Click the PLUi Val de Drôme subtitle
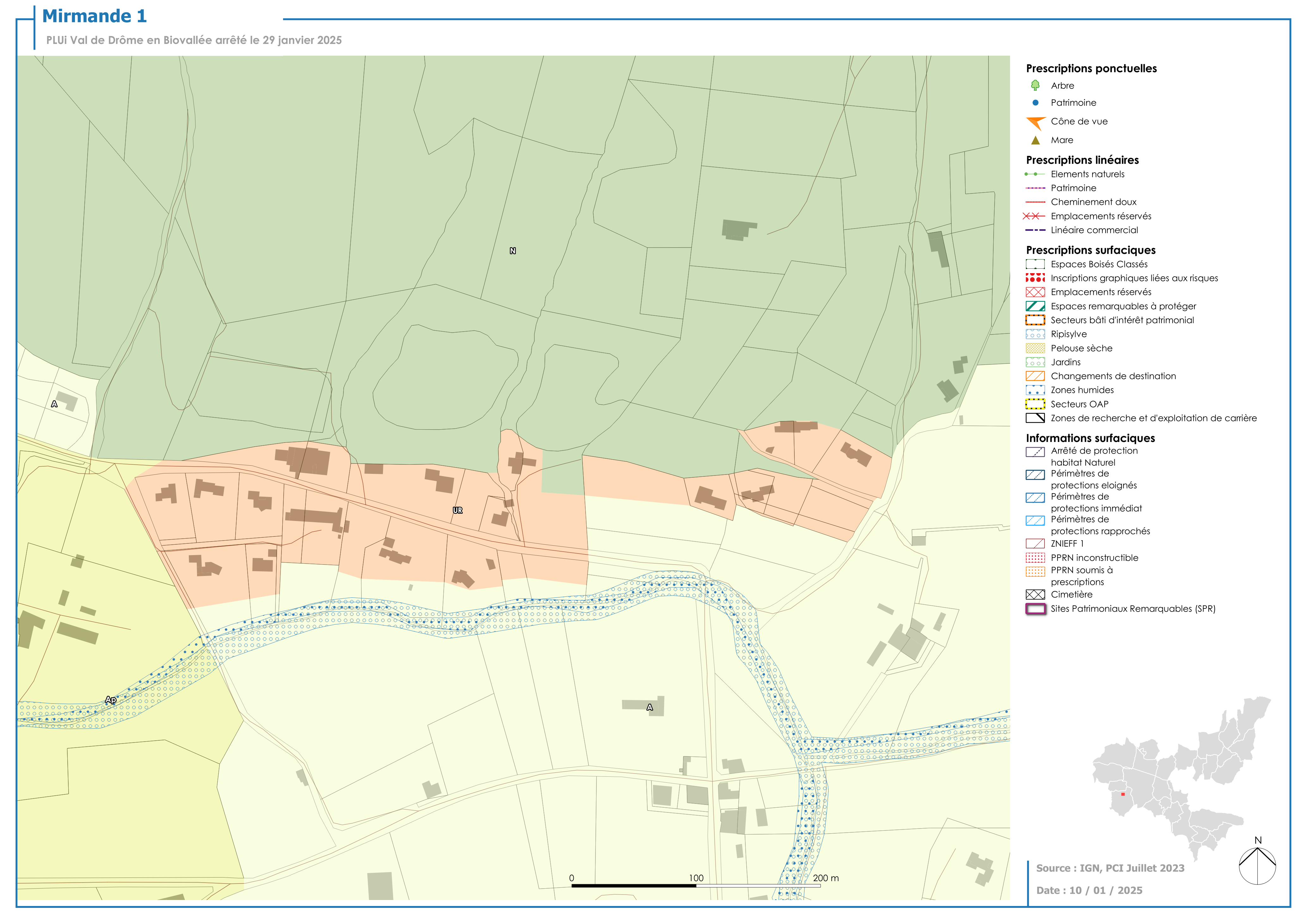This screenshot has height=924, width=1307. (194, 40)
